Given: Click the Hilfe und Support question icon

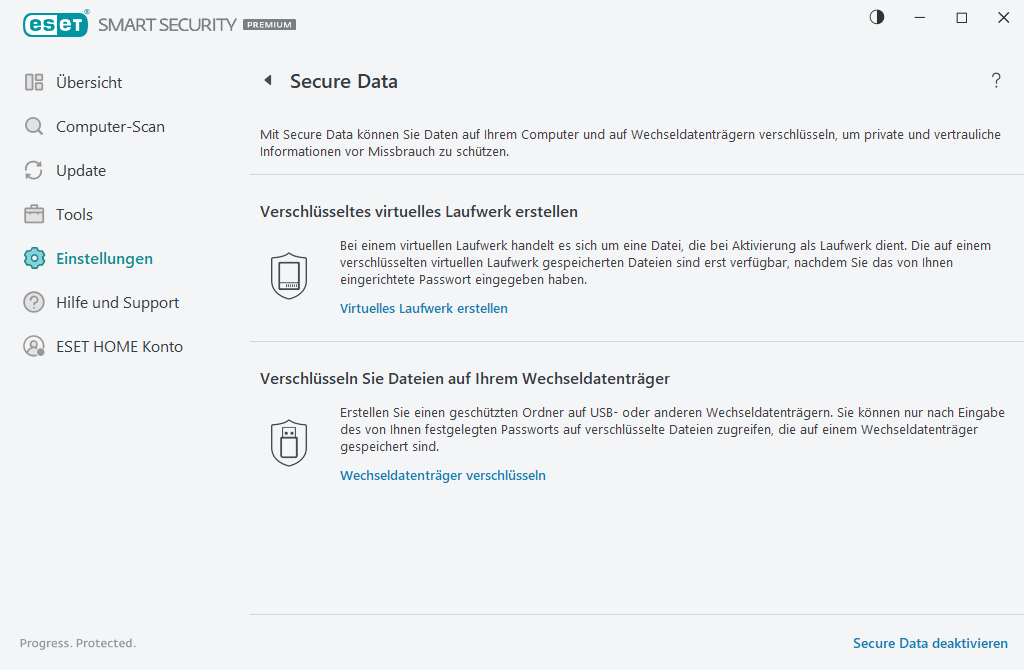Looking at the screenshot, I should click(x=33, y=302).
